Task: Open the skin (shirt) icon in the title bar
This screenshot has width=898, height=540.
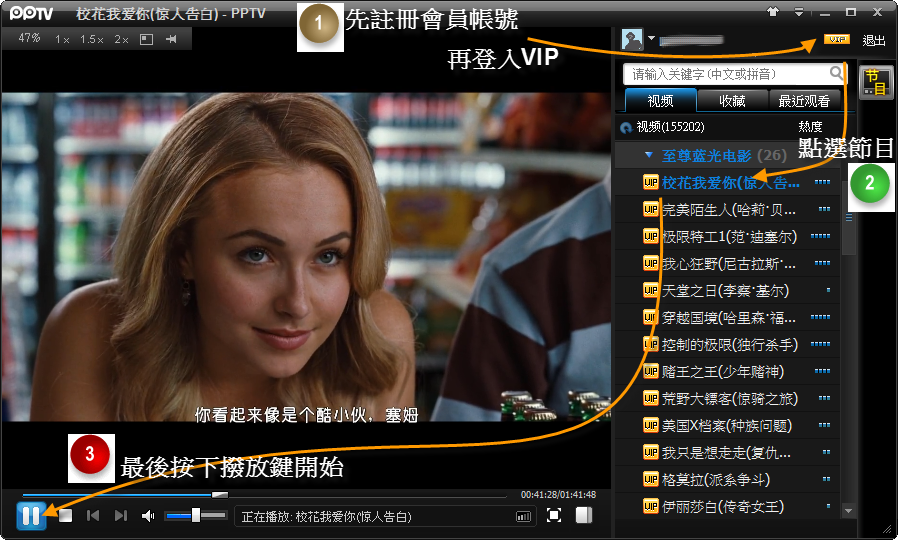Action: point(773,12)
